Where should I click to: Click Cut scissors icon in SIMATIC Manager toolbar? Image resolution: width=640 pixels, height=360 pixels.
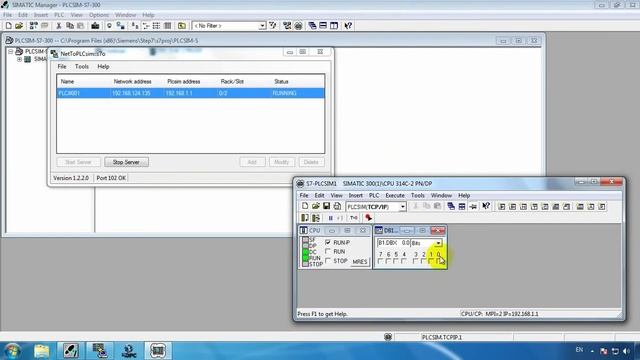pos(58,26)
